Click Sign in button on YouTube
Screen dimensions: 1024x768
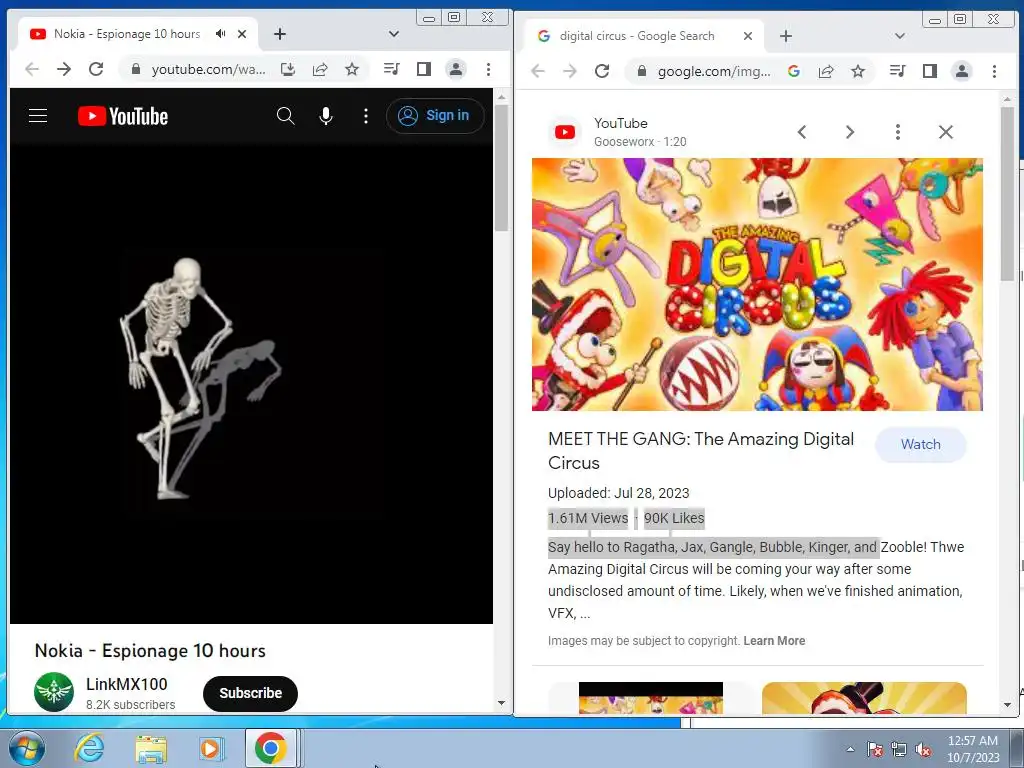pos(435,116)
